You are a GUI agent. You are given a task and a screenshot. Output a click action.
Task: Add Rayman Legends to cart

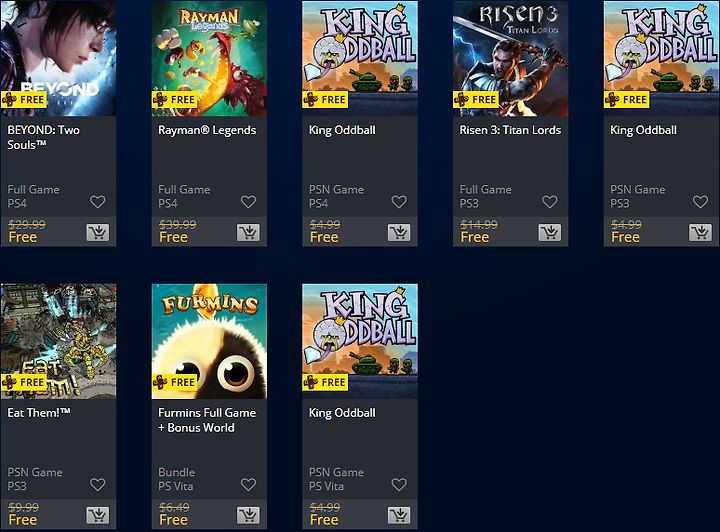point(248,233)
